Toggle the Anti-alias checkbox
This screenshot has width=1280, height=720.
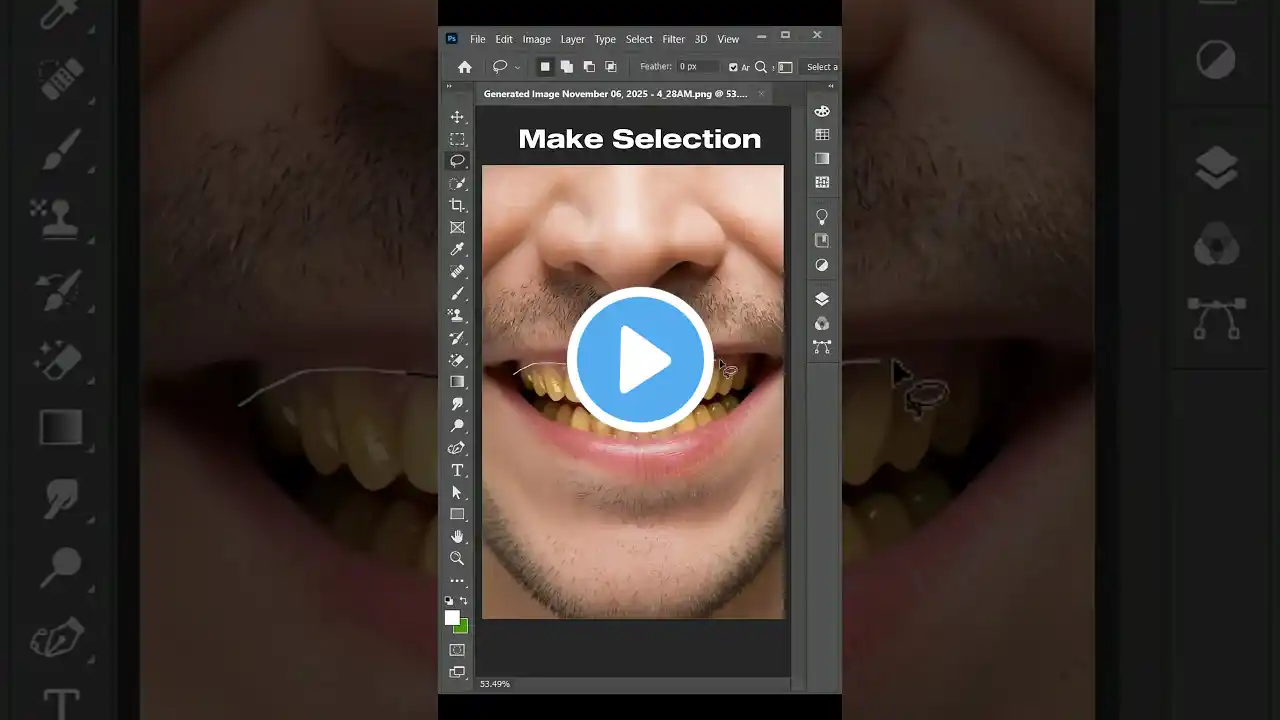pyautogui.click(x=733, y=67)
